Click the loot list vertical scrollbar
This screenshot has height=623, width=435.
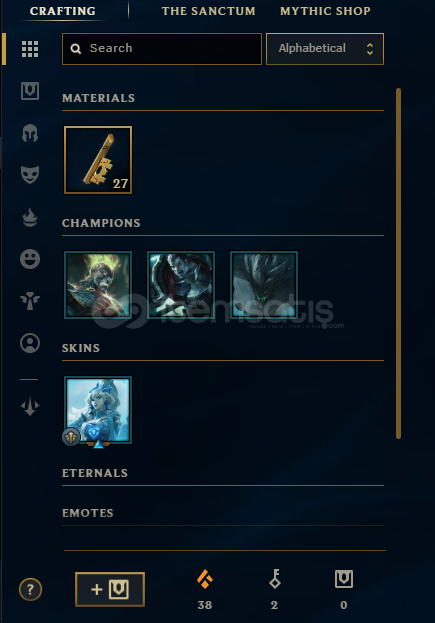(398, 263)
